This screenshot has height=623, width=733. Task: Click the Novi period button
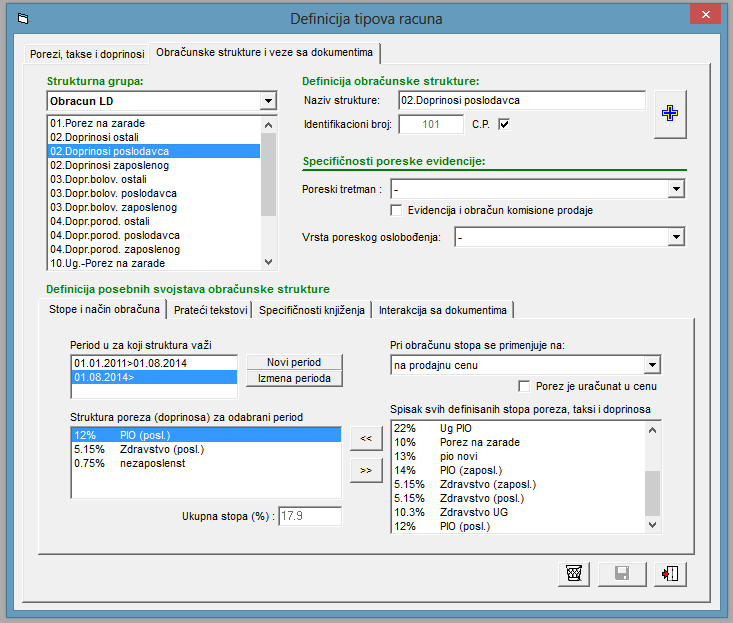294,362
